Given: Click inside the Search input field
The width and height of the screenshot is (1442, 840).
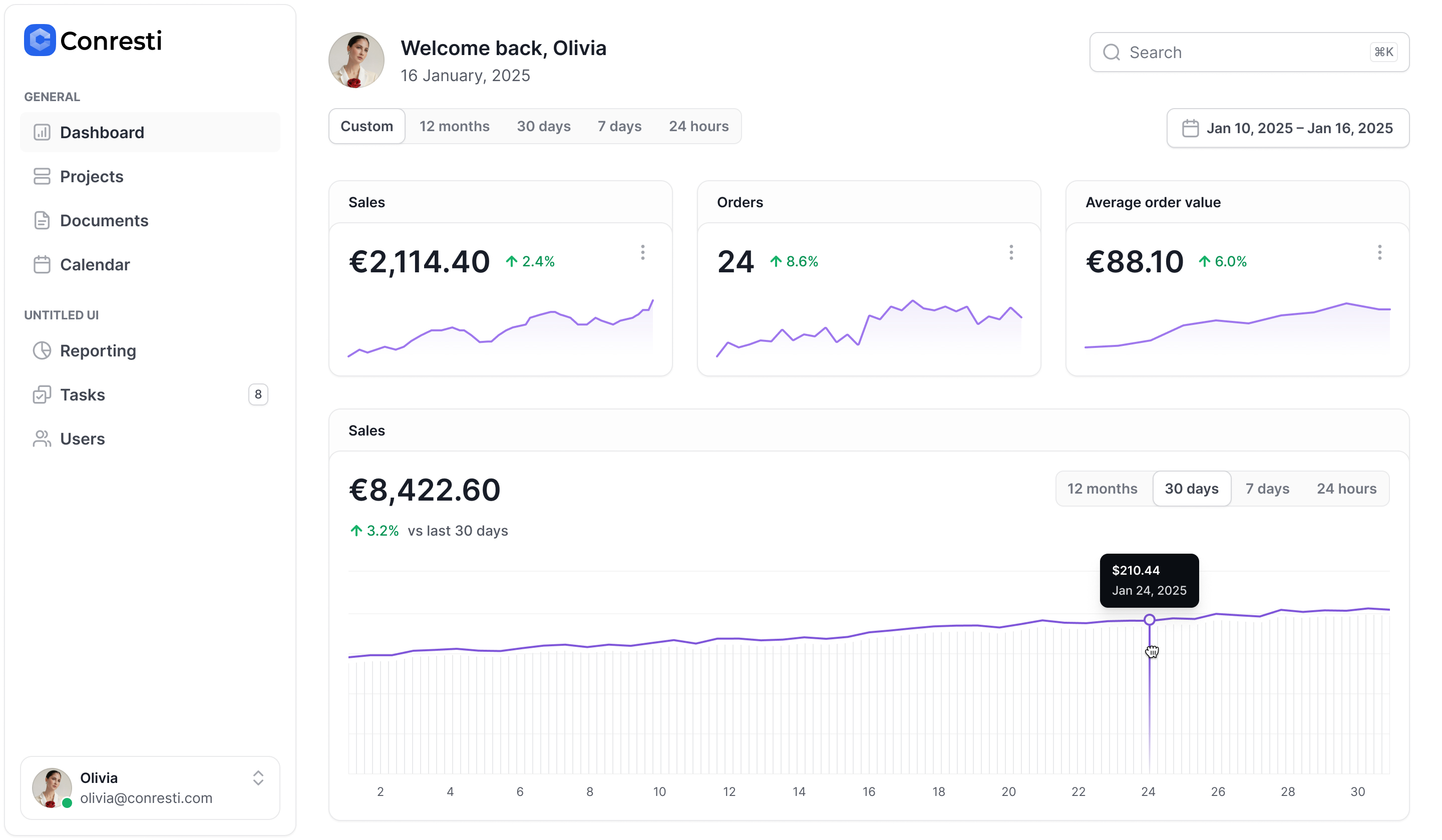Looking at the screenshot, I should pyautogui.click(x=1202, y=52).
